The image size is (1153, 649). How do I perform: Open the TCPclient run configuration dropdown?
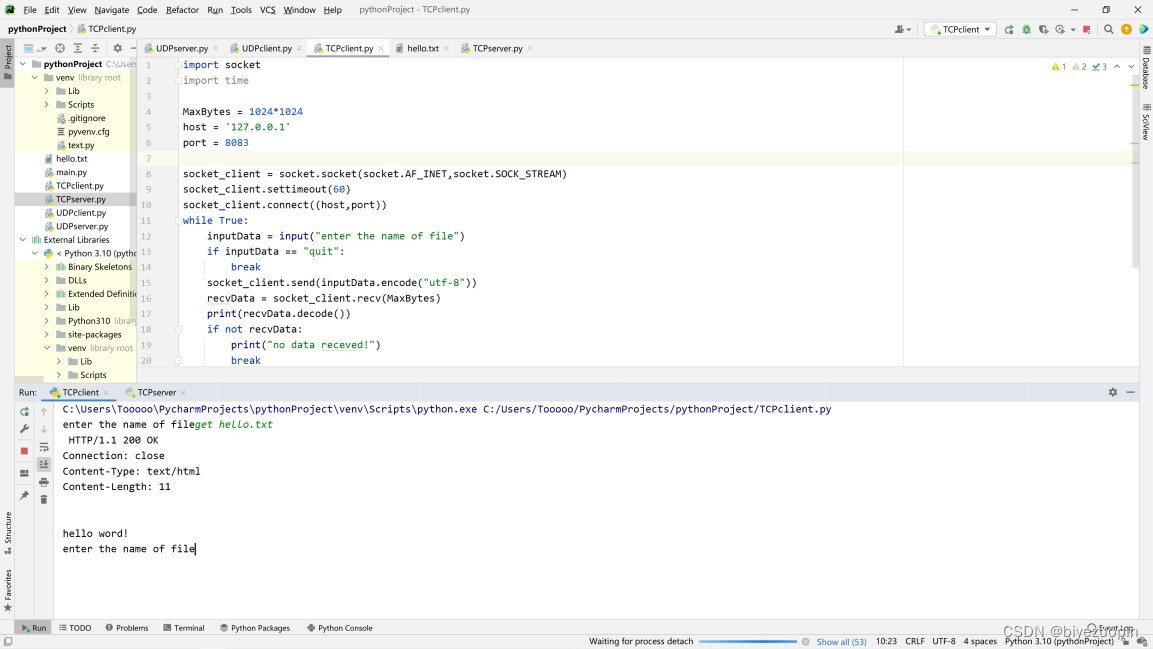(959, 30)
